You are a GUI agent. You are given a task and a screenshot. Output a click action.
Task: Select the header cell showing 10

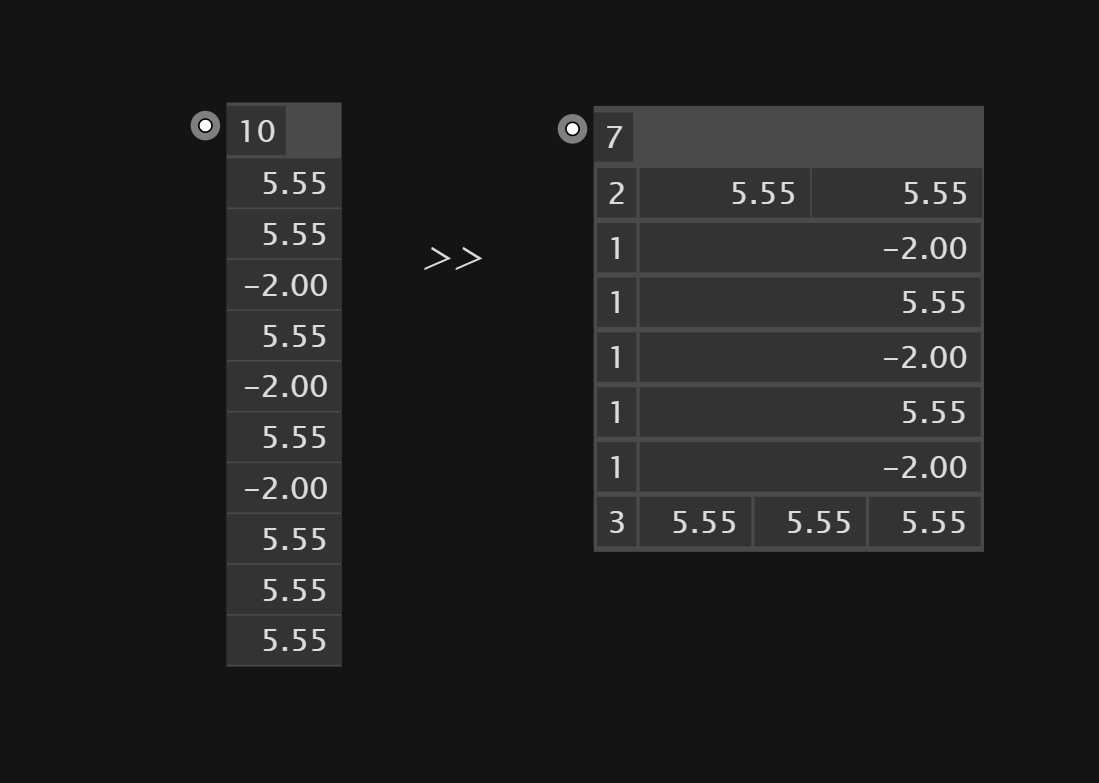point(257,131)
